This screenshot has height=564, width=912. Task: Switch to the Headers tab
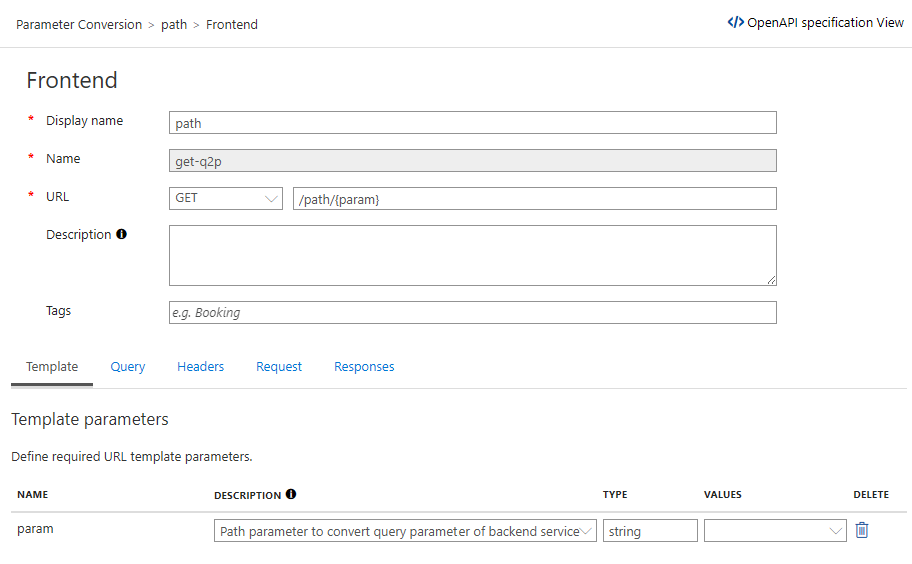coord(200,367)
